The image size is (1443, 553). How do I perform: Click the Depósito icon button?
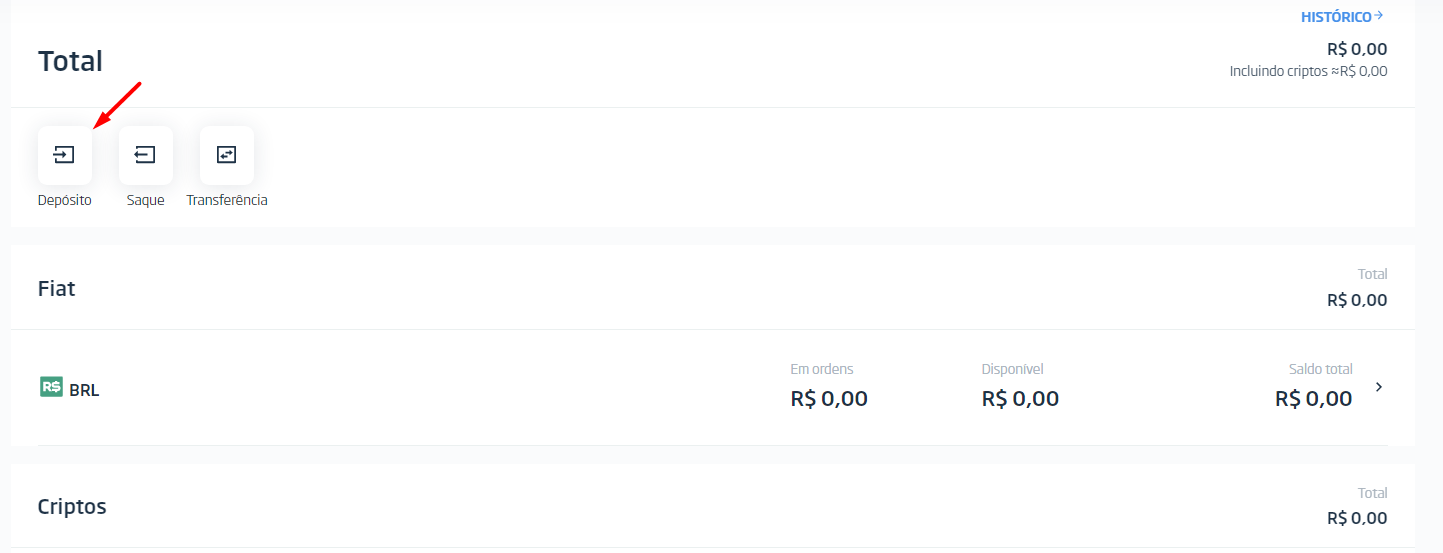coord(64,155)
